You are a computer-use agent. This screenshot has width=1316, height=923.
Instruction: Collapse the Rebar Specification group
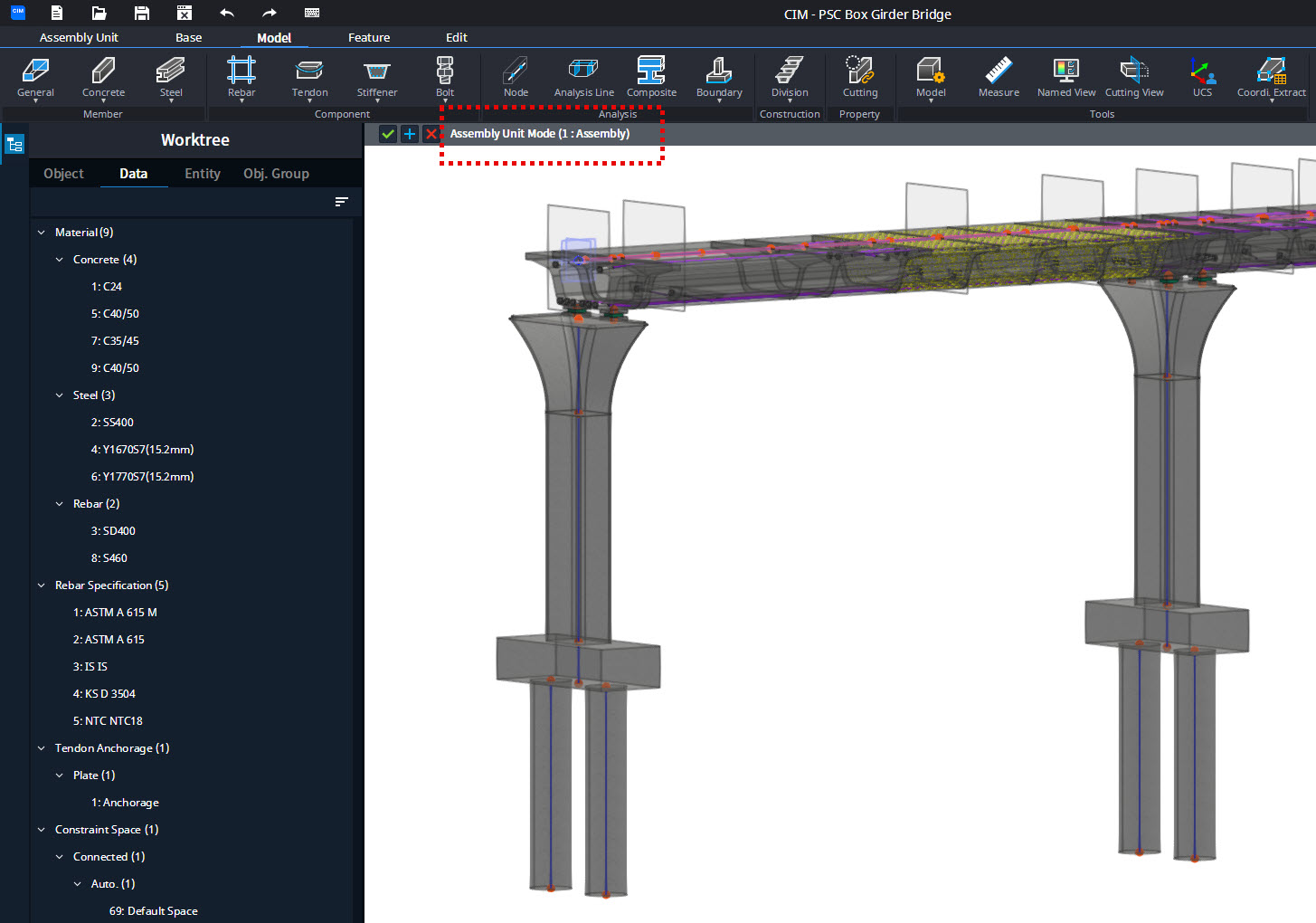(40, 585)
